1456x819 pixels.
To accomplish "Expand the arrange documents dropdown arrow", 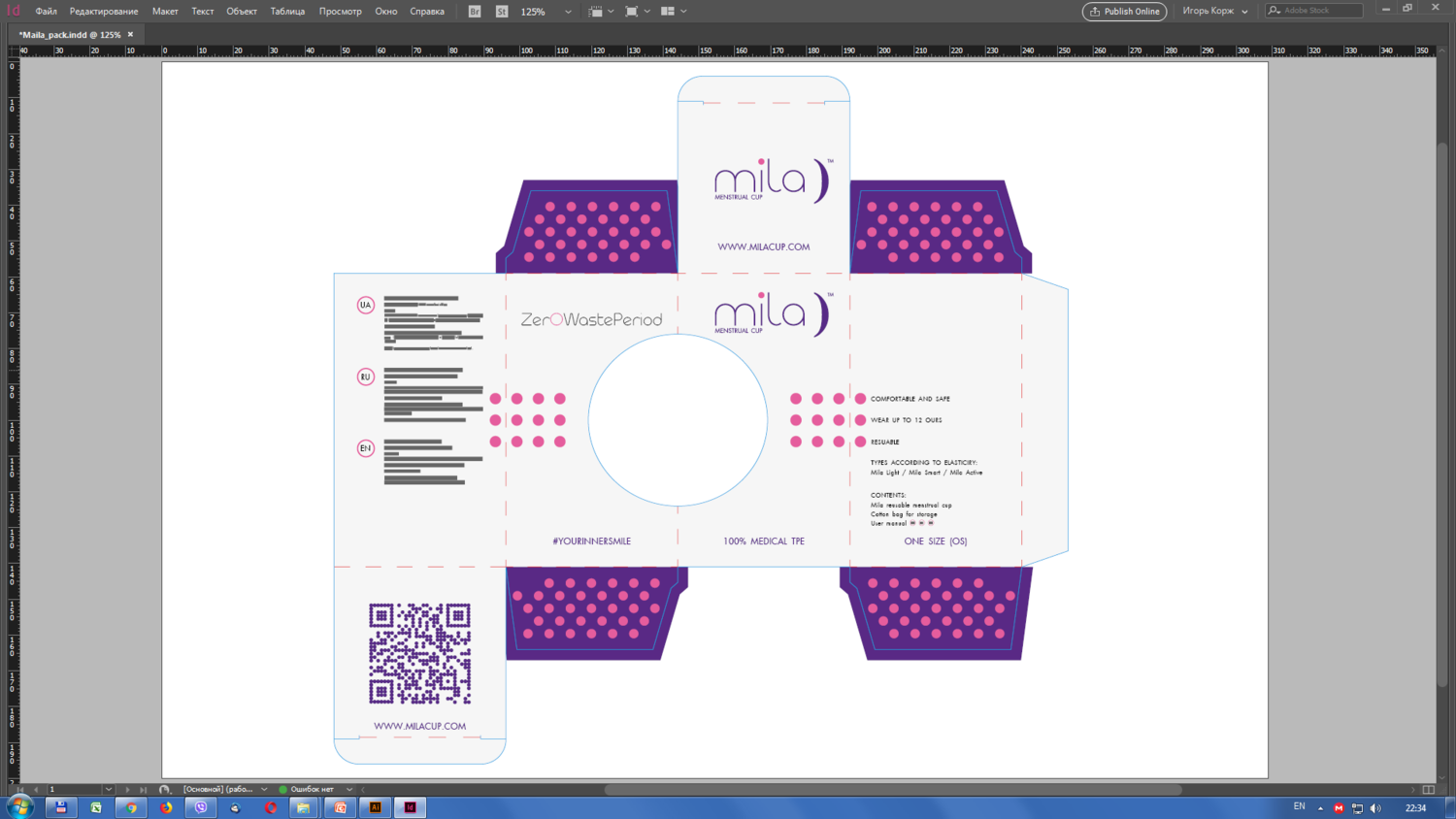I will tap(683, 12).
